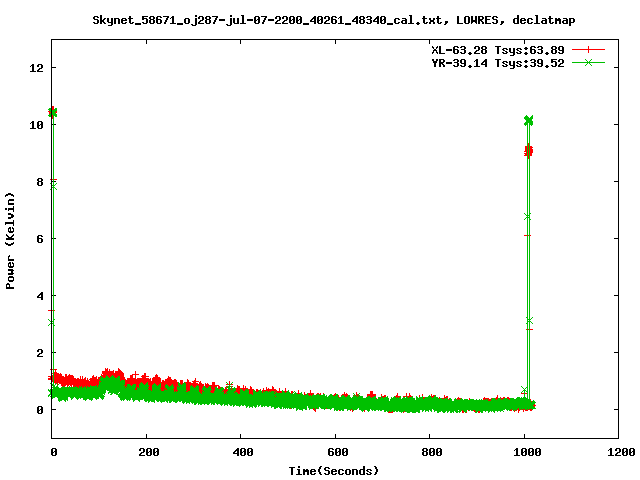Click the x-axis tick label 200
The height and width of the screenshot is (480, 640).
tap(149, 452)
